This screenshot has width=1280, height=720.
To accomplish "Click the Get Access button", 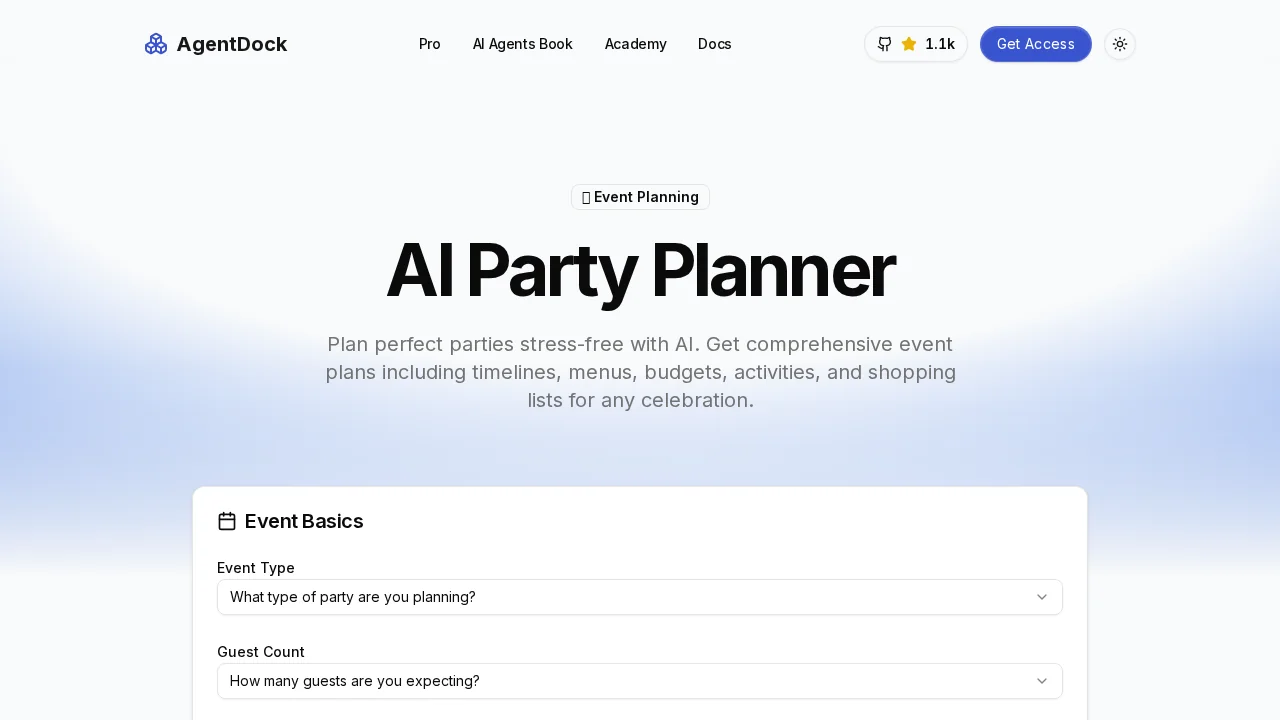I will click(1036, 44).
